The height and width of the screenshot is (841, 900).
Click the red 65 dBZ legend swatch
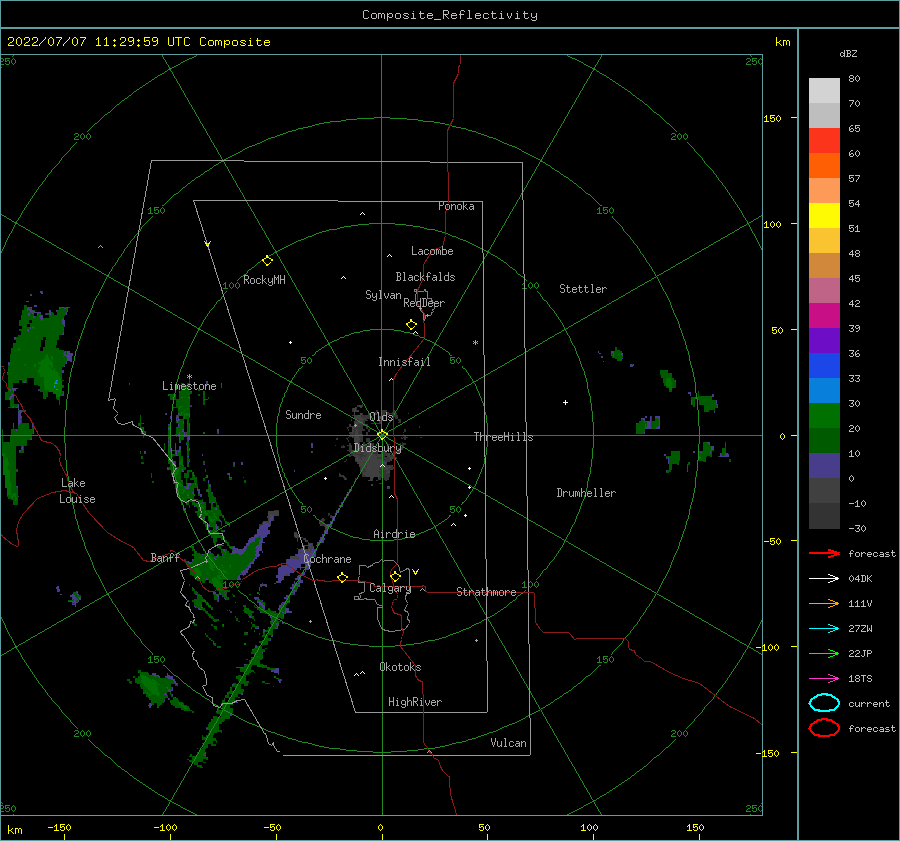coord(824,140)
